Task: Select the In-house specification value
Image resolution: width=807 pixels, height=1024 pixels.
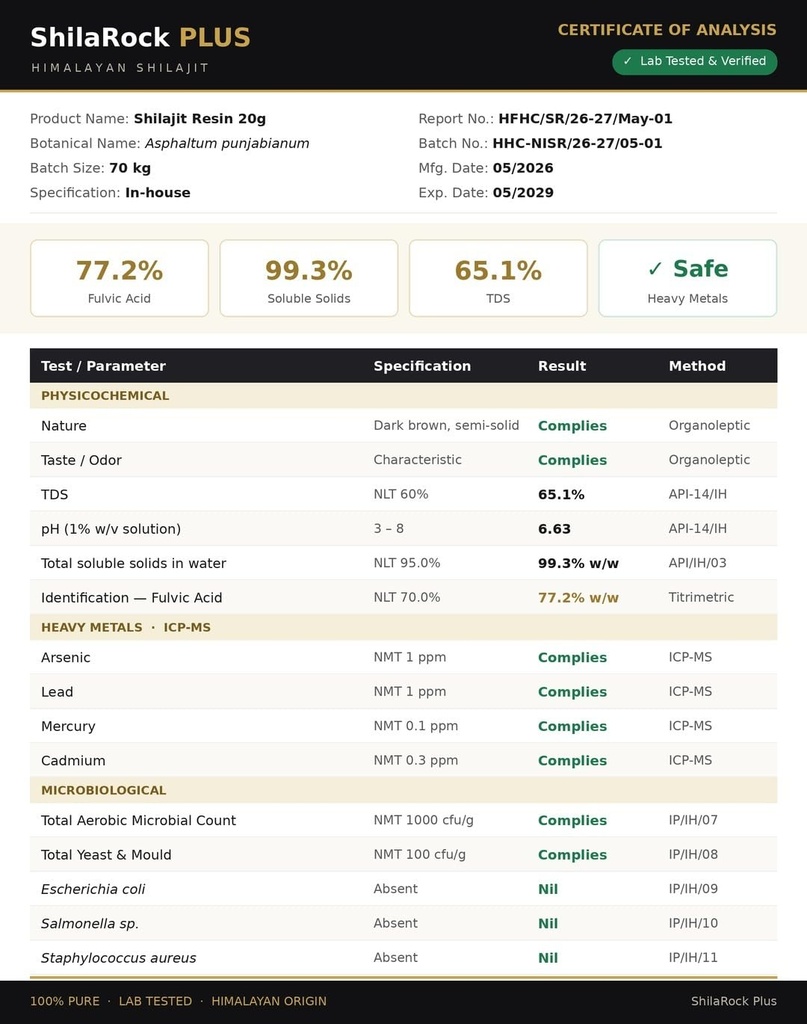Action: pos(158,193)
